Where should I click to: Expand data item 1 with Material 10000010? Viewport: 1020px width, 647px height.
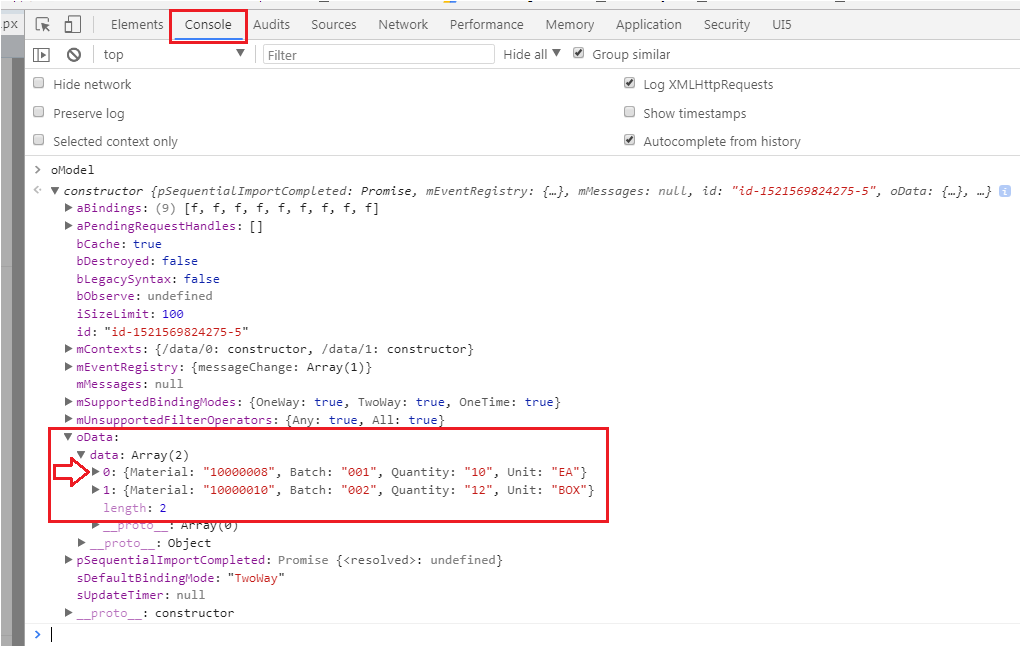click(x=96, y=490)
